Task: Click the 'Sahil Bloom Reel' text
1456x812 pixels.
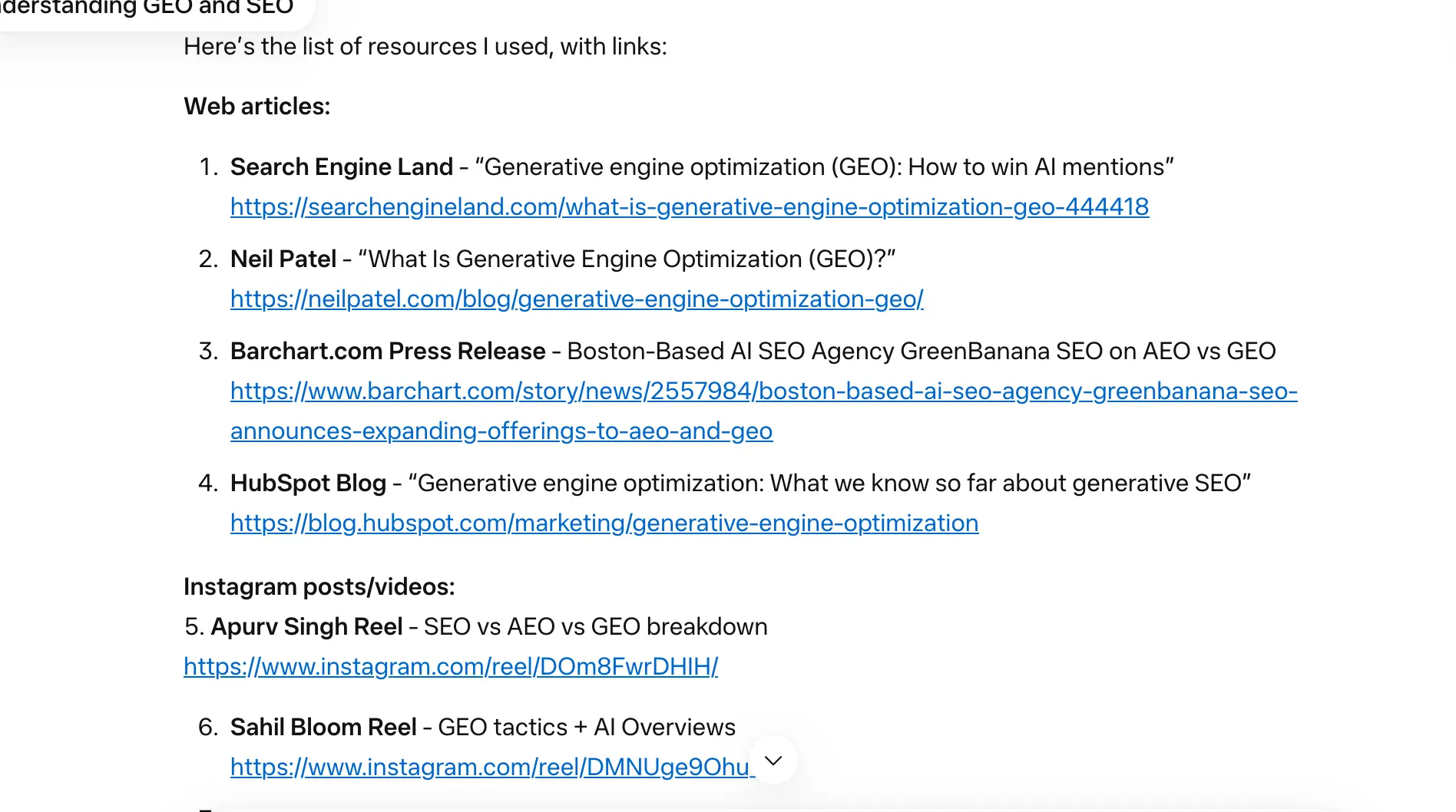Action: [323, 727]
